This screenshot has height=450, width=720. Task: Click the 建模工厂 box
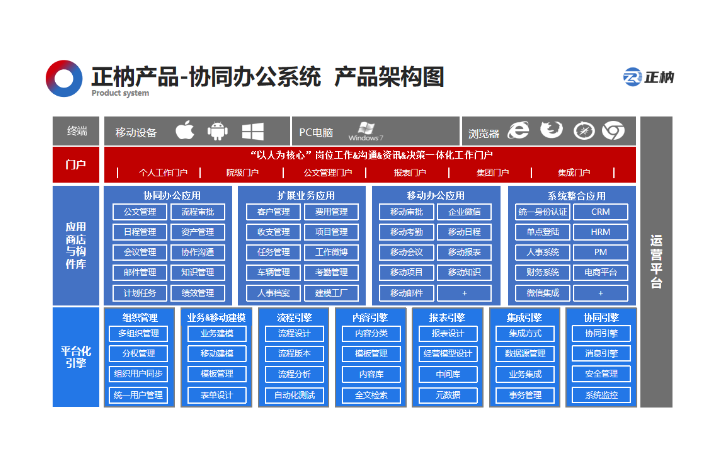[x=331, y=293]
